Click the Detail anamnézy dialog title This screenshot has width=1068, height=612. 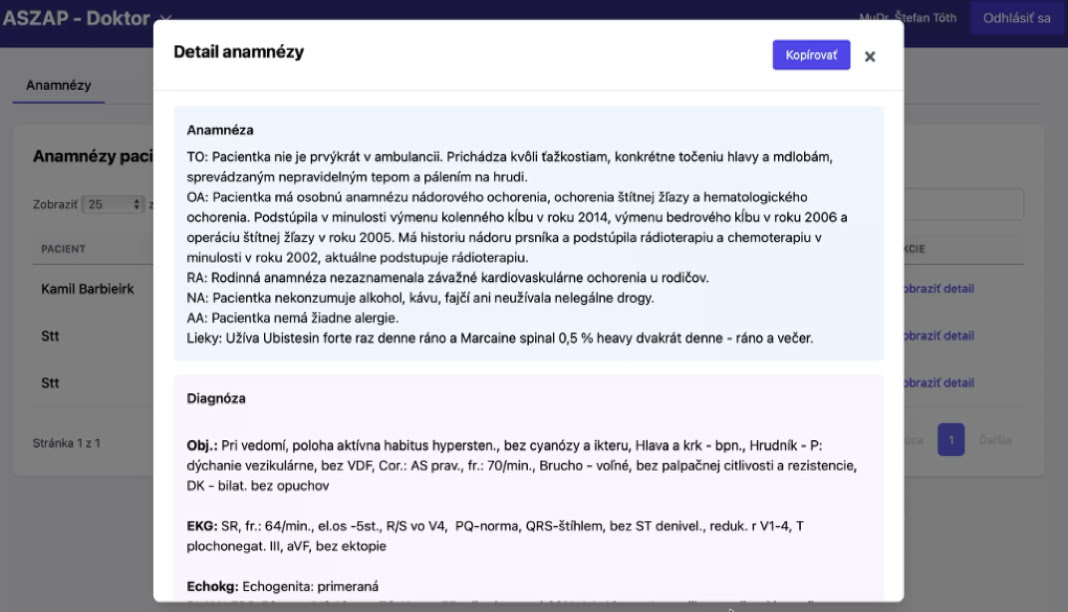click(239, 52)
